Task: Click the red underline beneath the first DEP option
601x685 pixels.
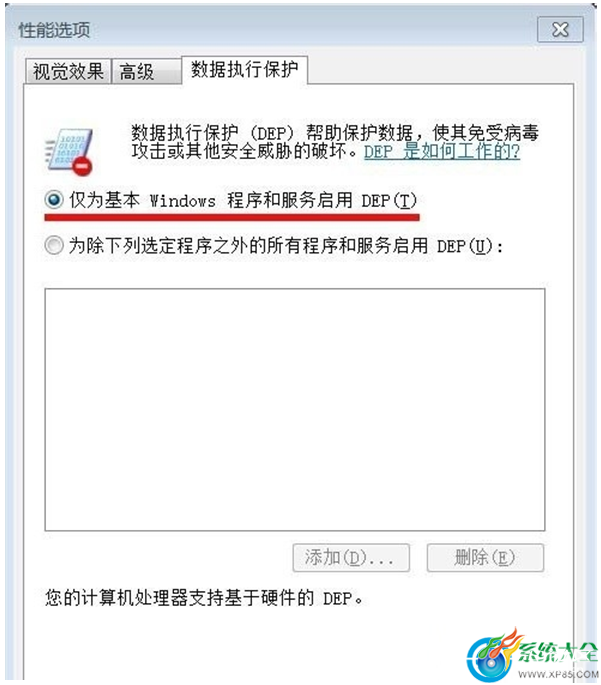Action: click(x=232, y=218)
